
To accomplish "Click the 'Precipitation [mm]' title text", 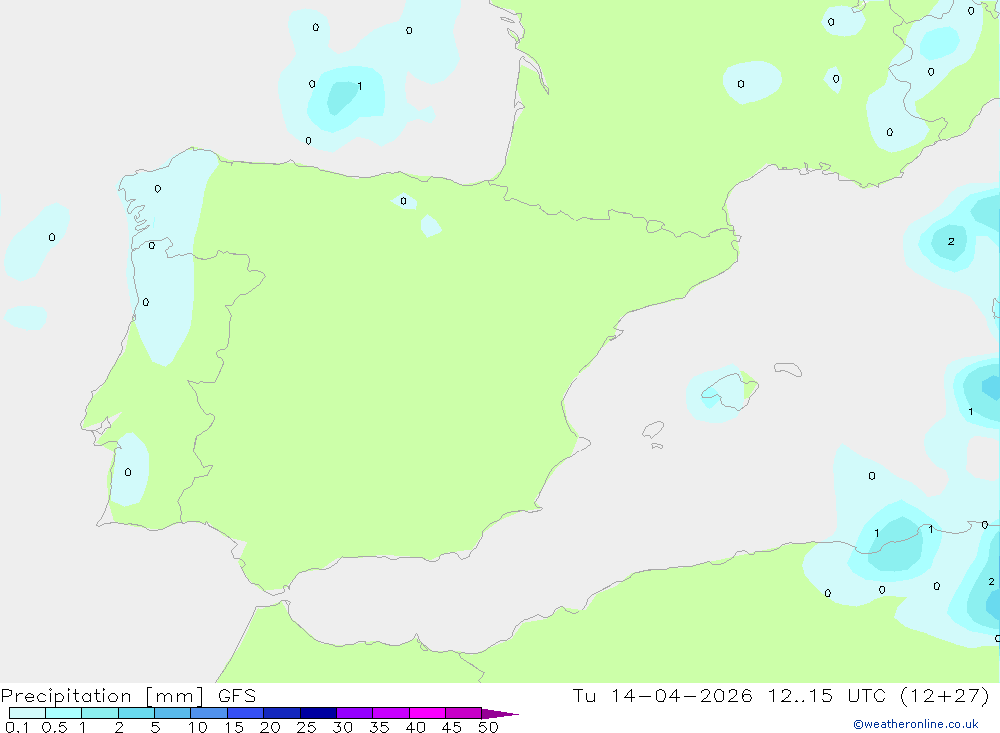I will [102, 696].
